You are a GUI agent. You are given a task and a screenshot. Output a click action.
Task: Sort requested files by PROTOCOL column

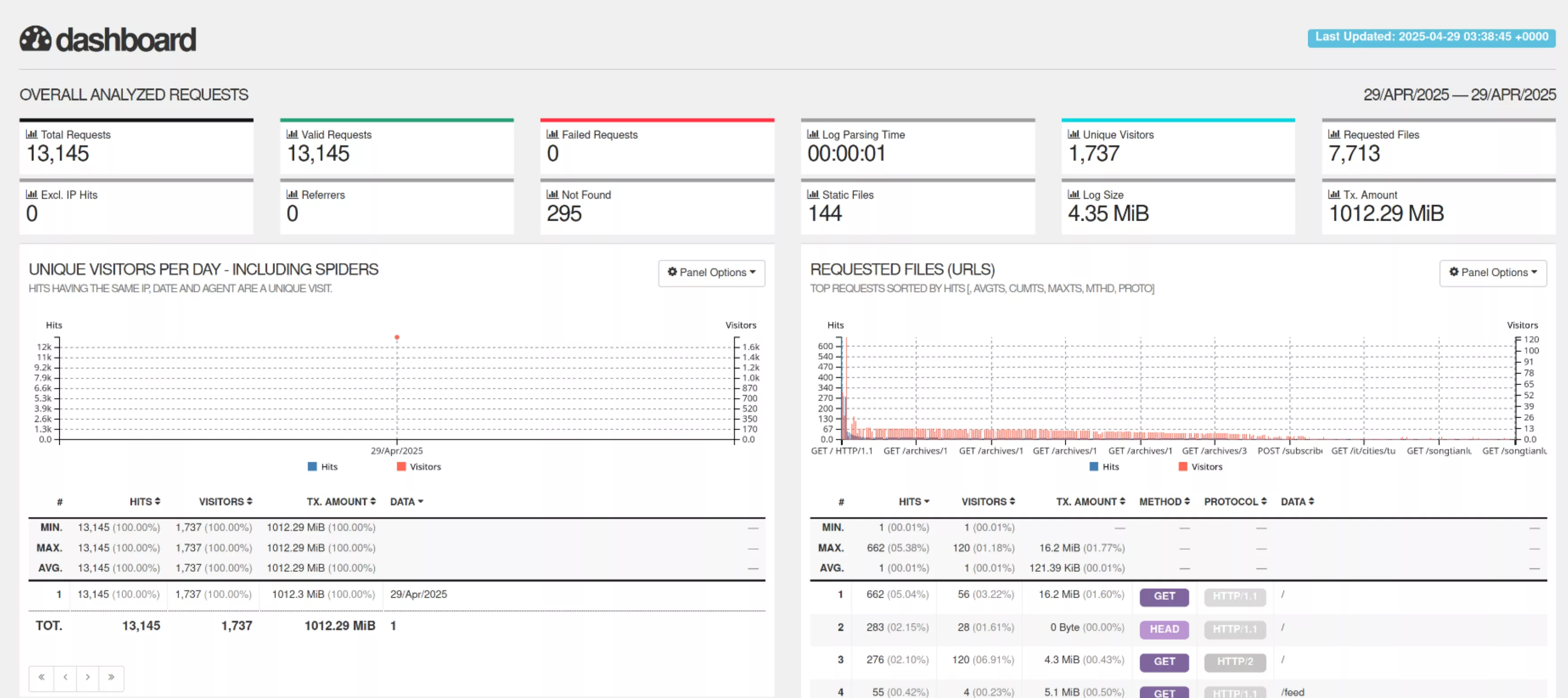coord(1235,501)
